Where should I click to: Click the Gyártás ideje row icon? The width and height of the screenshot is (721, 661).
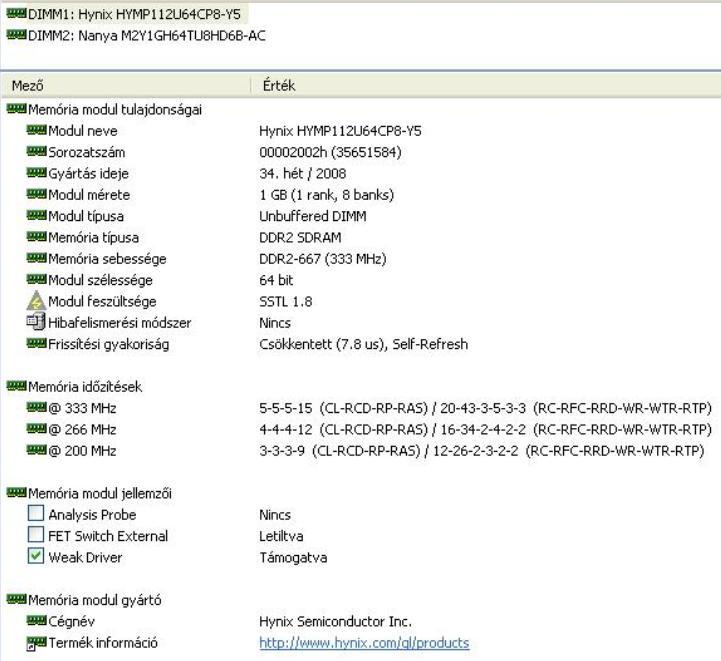pos(36,173)
